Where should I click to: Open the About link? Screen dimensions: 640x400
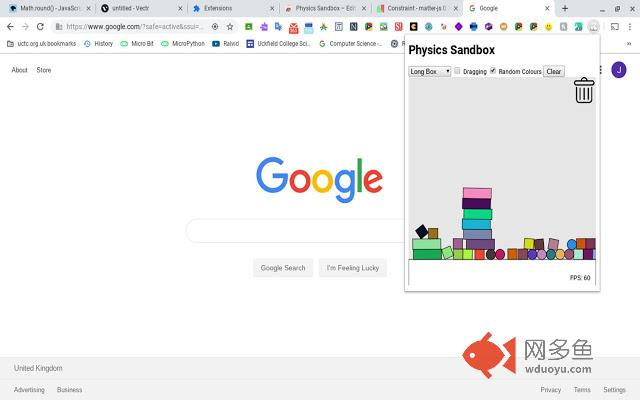pyautogui.click(x=19, y=70)
